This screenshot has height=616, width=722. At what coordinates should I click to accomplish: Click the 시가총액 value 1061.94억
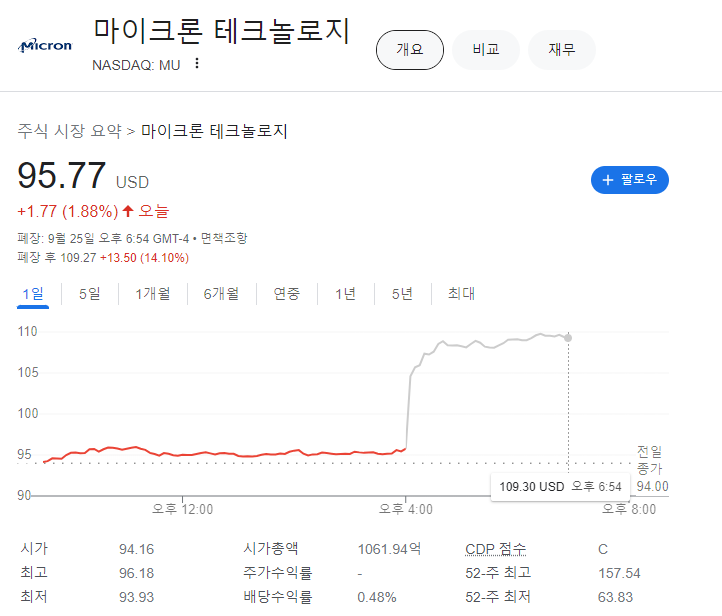[x=390, y=549]
